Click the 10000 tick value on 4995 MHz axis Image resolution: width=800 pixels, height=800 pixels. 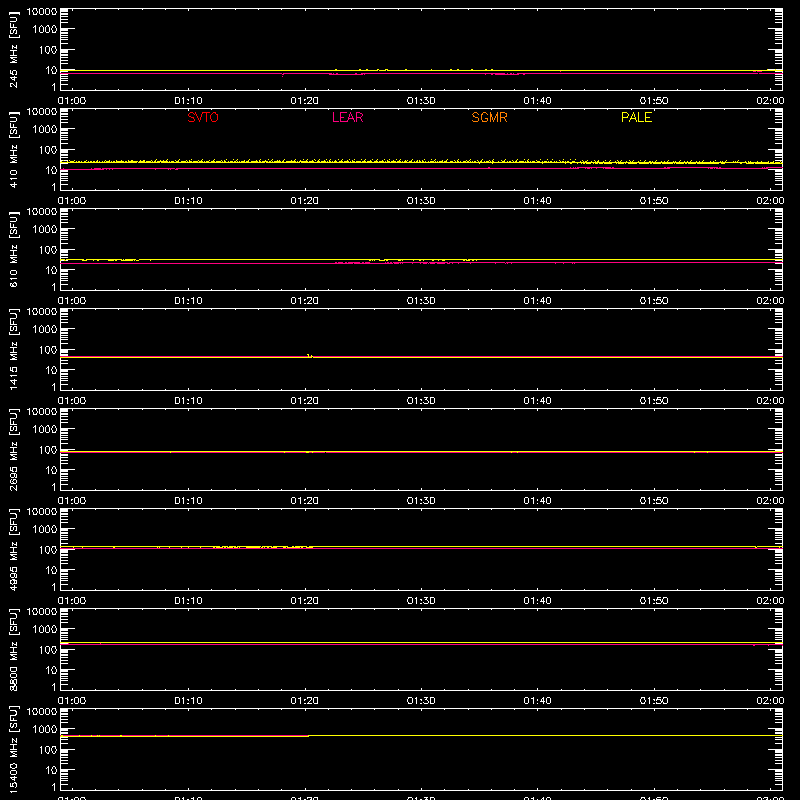(42, 512)
